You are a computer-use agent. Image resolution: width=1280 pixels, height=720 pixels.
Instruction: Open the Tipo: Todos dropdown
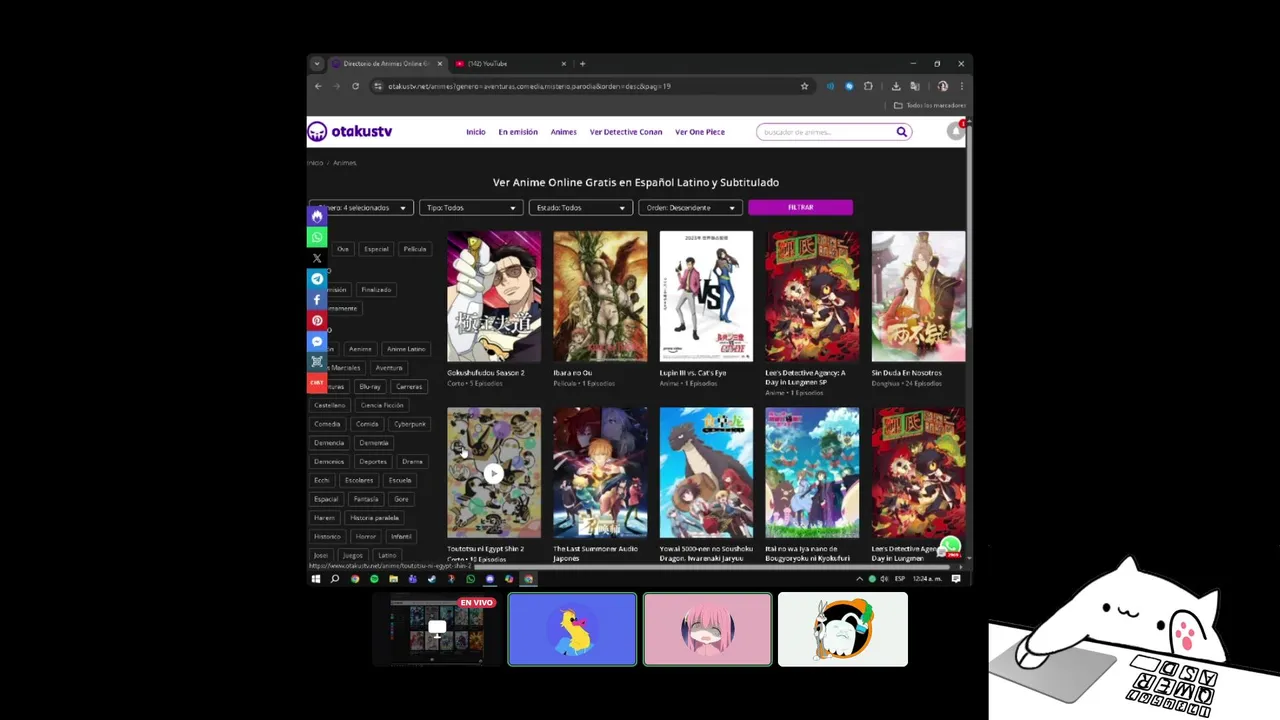coord(471,208)
